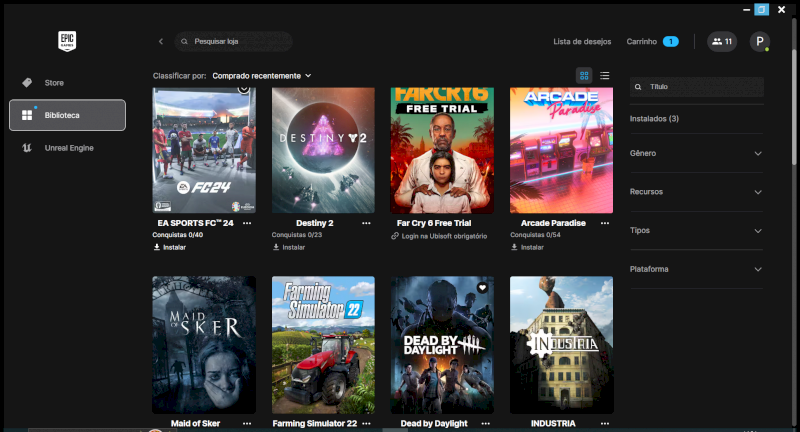
Task: Toggle favorite heart on Dead by Daylight
Action: point(482,288)
